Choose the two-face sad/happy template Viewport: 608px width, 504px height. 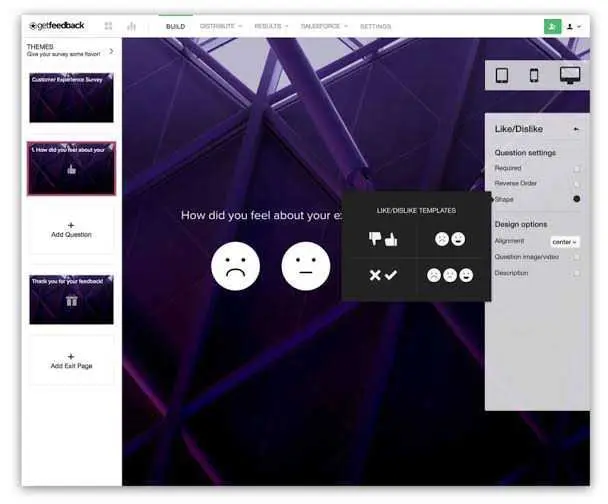click(450, 239)
